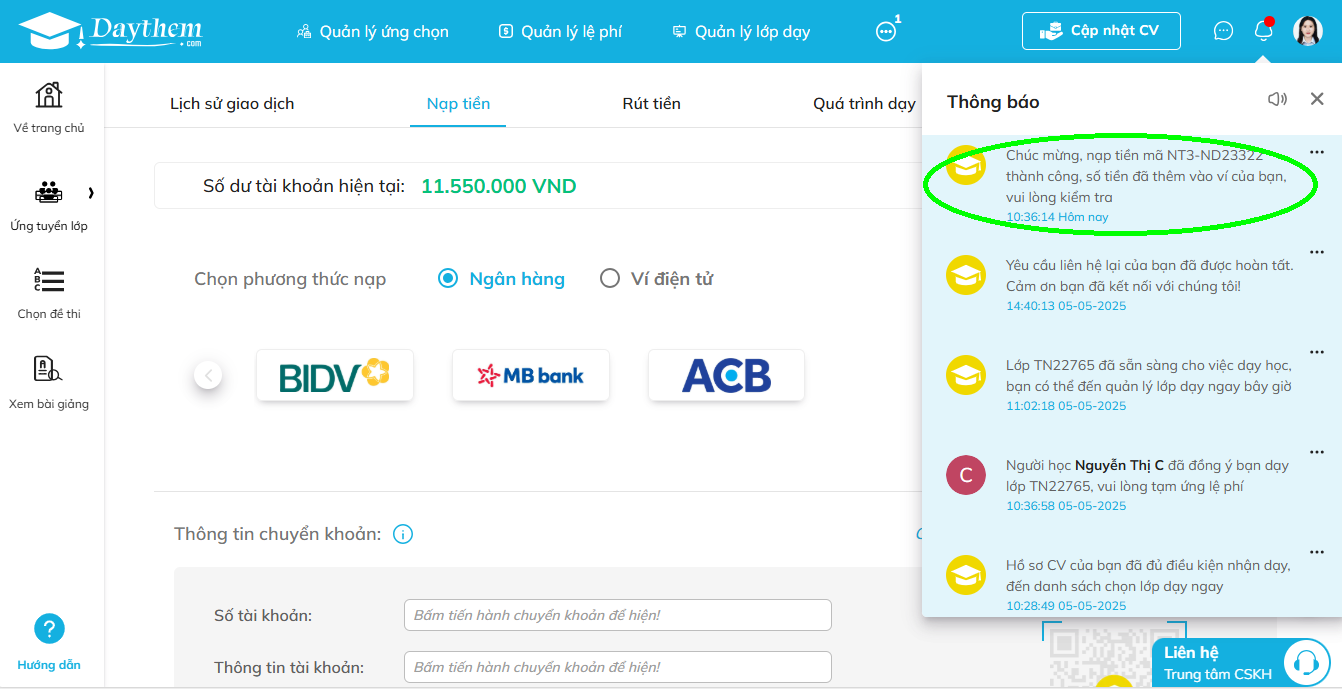Select Ngân hàng payment method
1342x689 pixels.
pos(501,279)
